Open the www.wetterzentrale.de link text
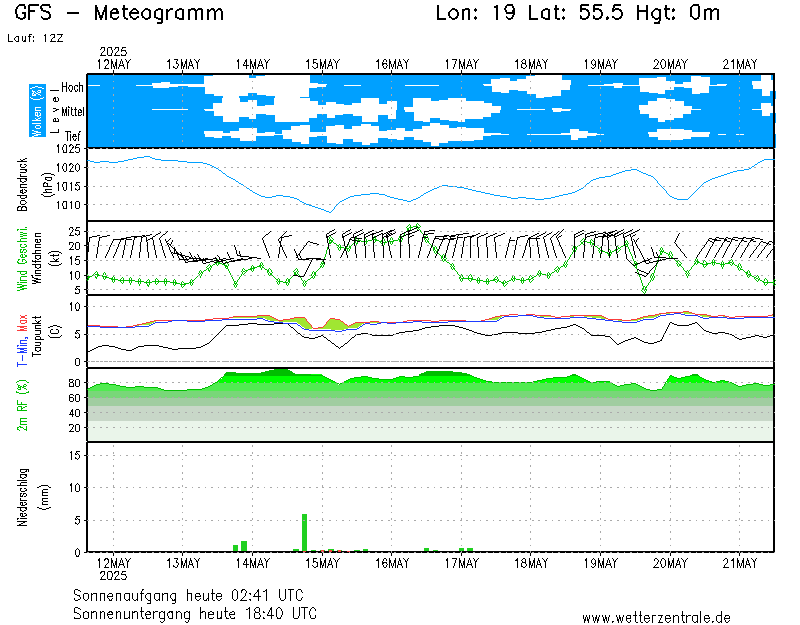This screenshot has height=625, width=800. (656, 618)
